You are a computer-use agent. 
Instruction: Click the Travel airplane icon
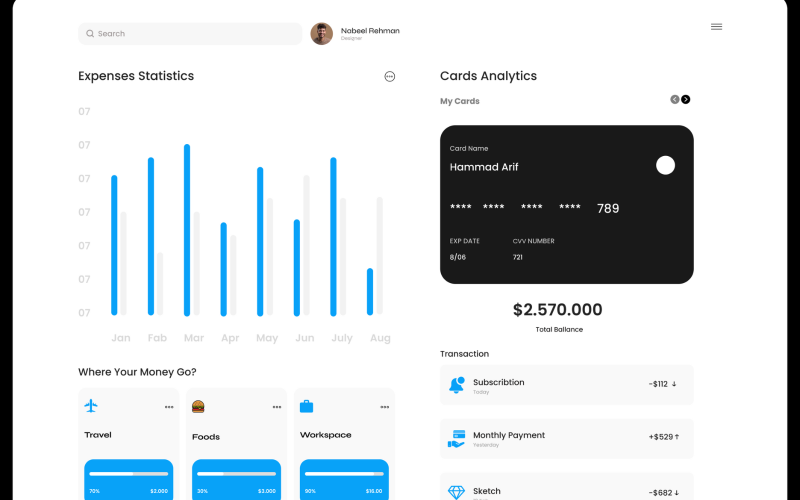(91, 406)
